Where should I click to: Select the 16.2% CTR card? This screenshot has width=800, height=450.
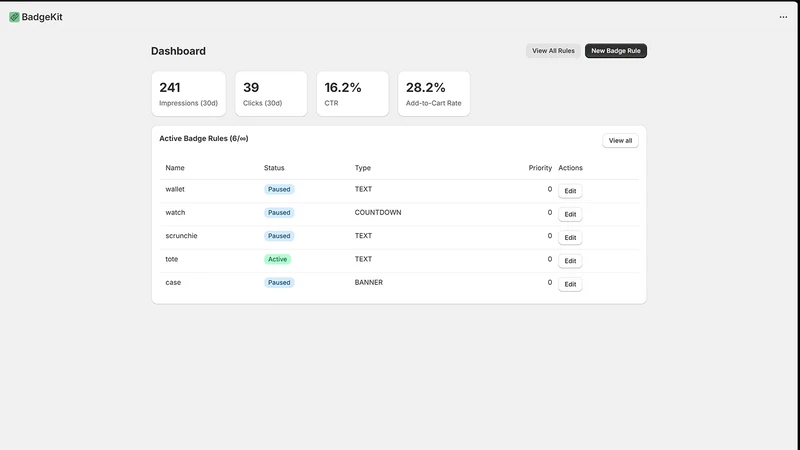(353, 94)
